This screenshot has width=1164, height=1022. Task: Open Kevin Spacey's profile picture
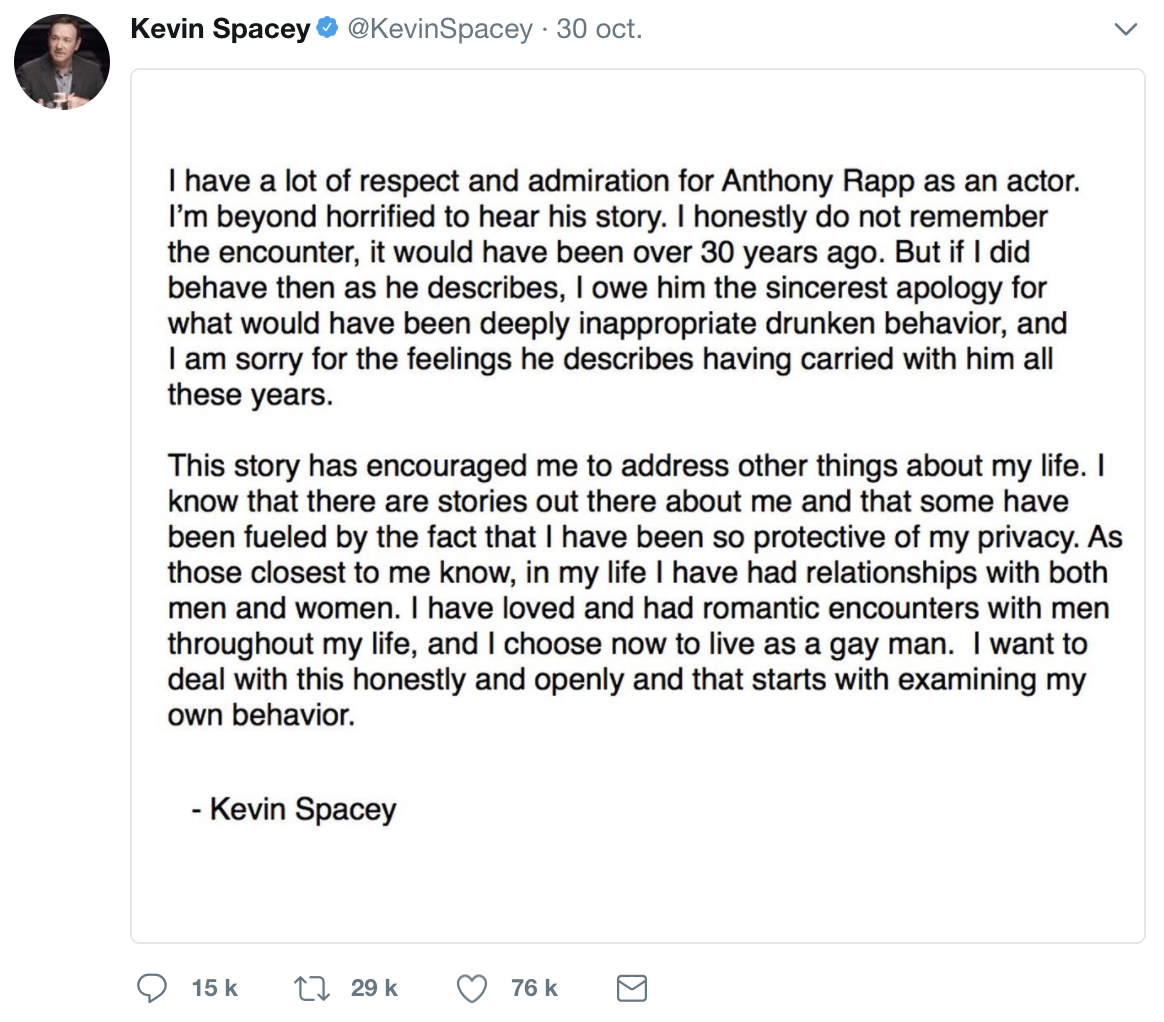point(62,62)
